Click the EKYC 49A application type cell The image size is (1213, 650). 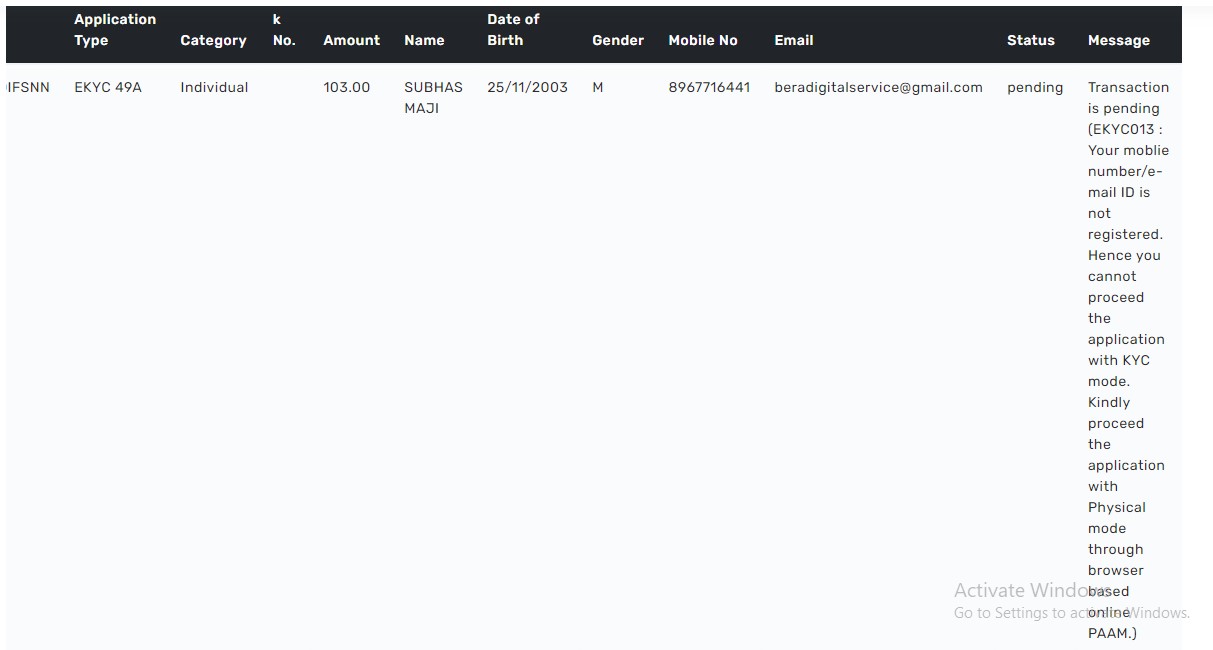point(108,87)
